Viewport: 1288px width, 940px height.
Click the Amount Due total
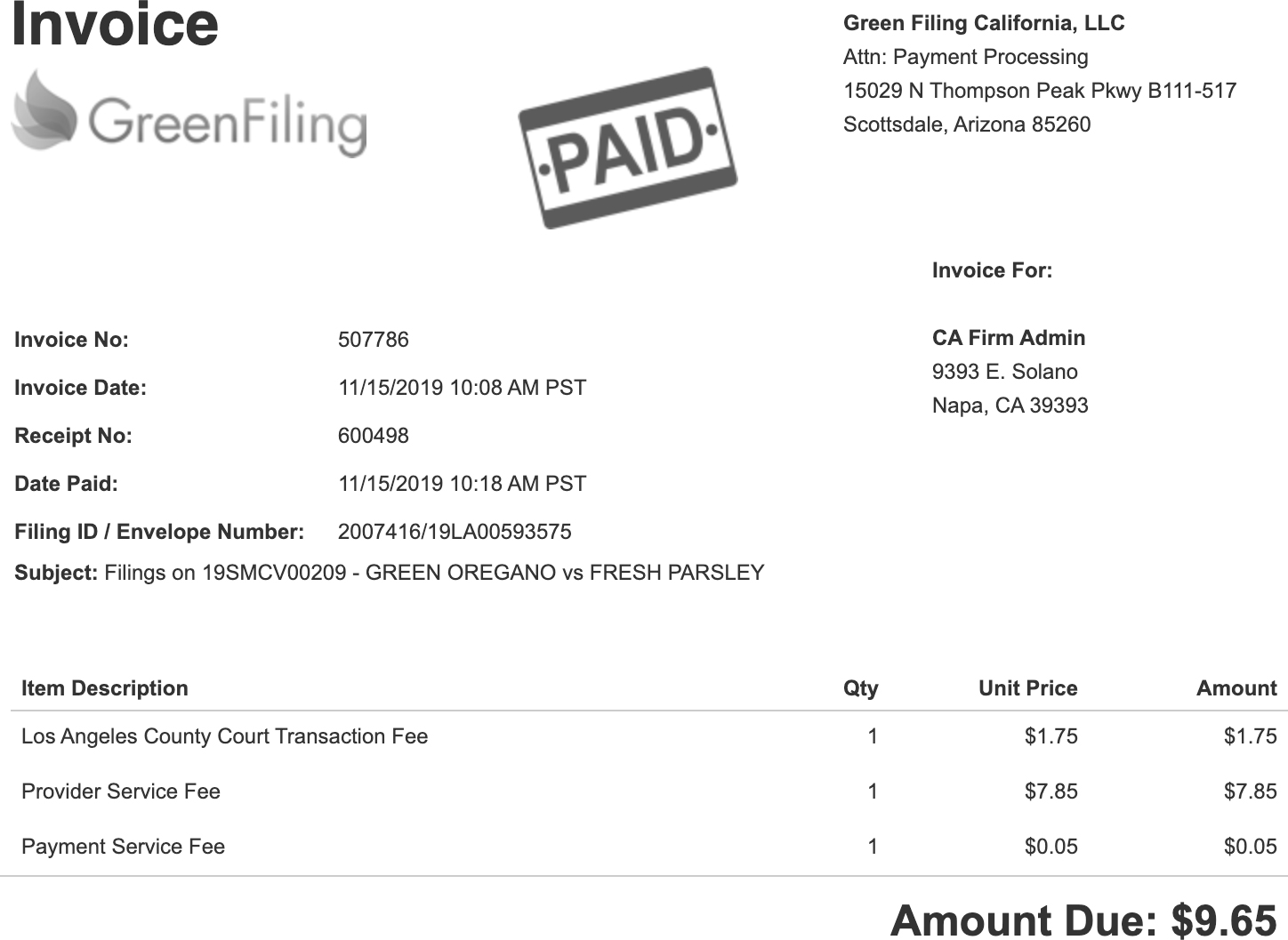[1084, 920]
